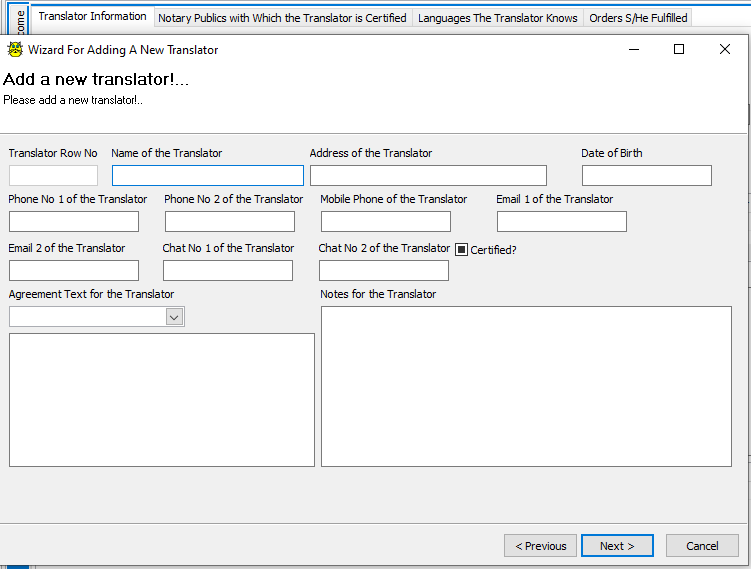Viewport: 751px width, 569px height.
Task: Click the Next > button
Action: [x=617, y=546]
